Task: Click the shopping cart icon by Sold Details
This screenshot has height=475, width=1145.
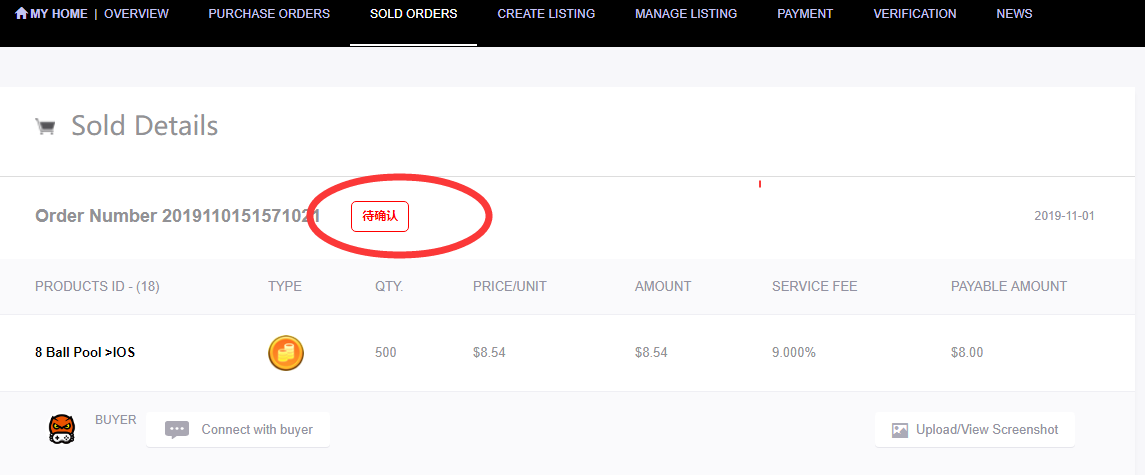Action: point(45,126)
